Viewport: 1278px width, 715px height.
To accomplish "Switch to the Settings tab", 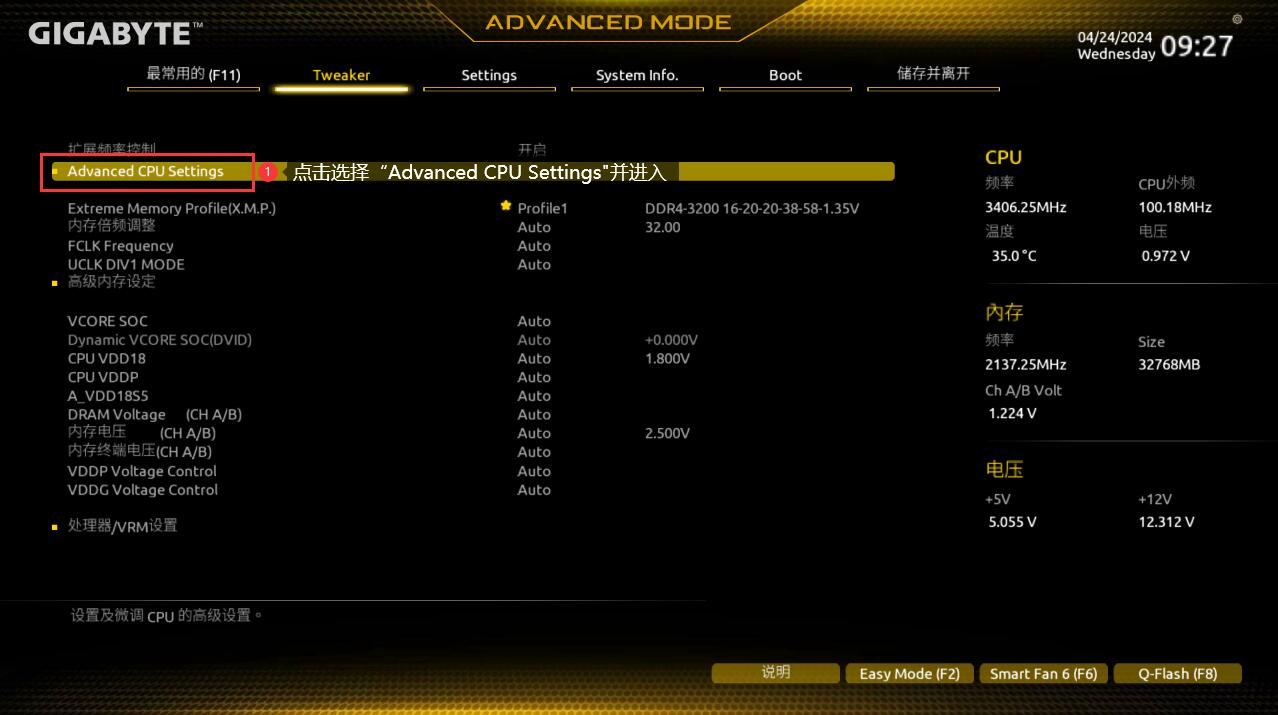I will (x=489, y=75).
